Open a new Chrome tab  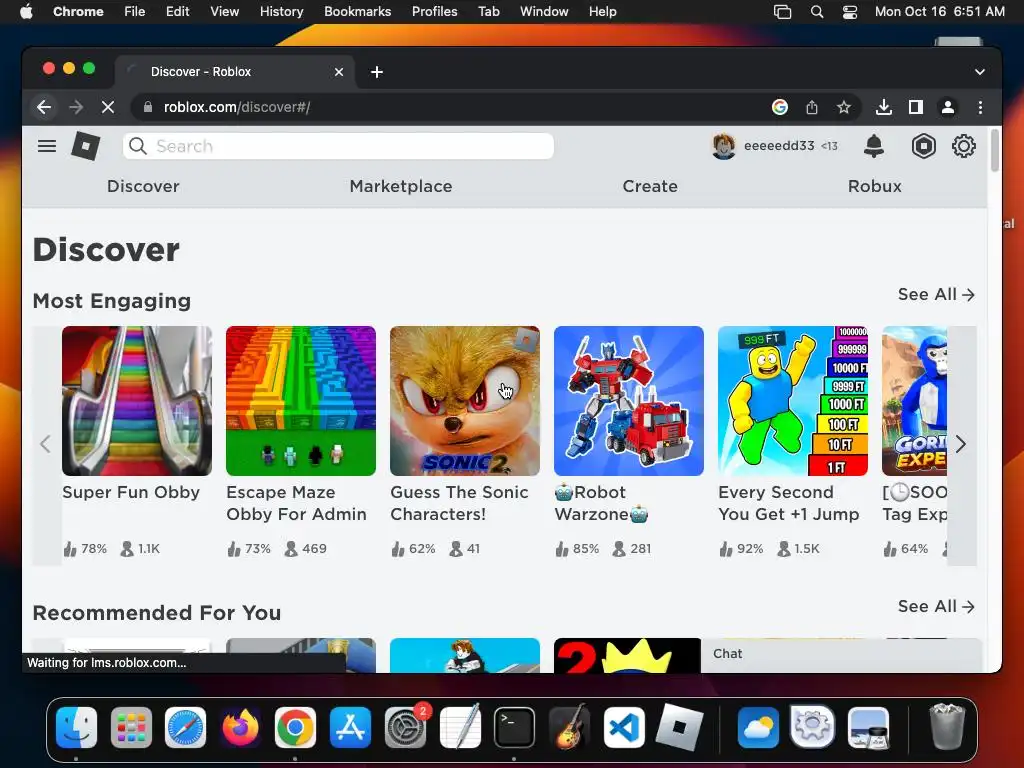coord(377,72)
